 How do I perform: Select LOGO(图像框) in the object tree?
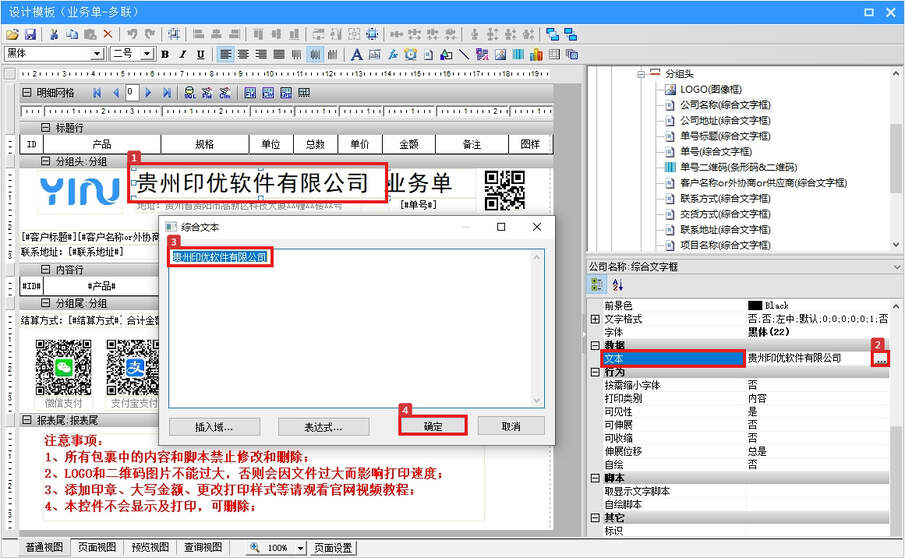710,89
